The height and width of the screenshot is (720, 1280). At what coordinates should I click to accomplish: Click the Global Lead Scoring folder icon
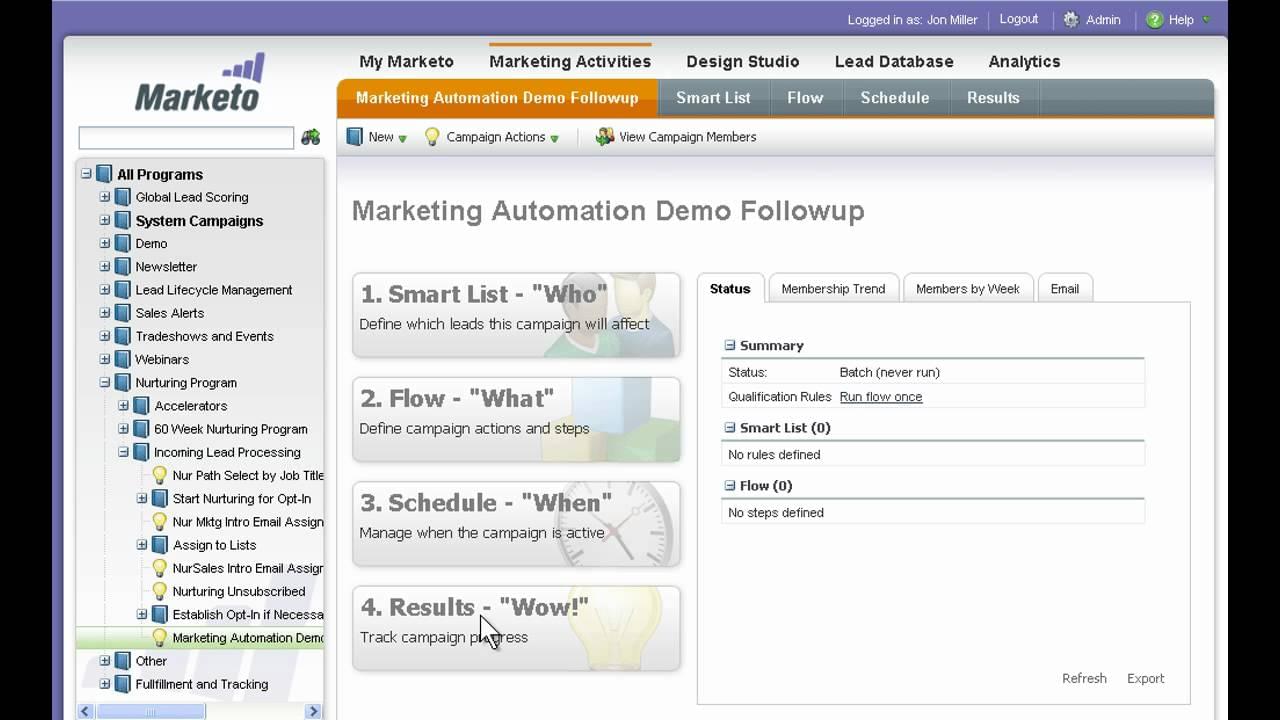(x=123, y=197)
